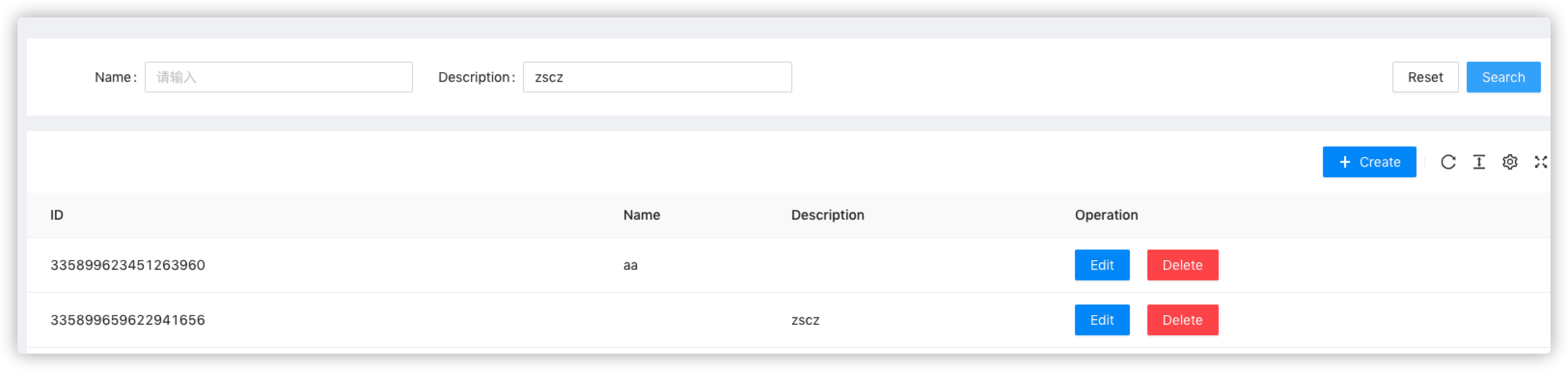Select ID 33899659622941656 cell
Viewport: 1568px width, 371px height.
127,319
